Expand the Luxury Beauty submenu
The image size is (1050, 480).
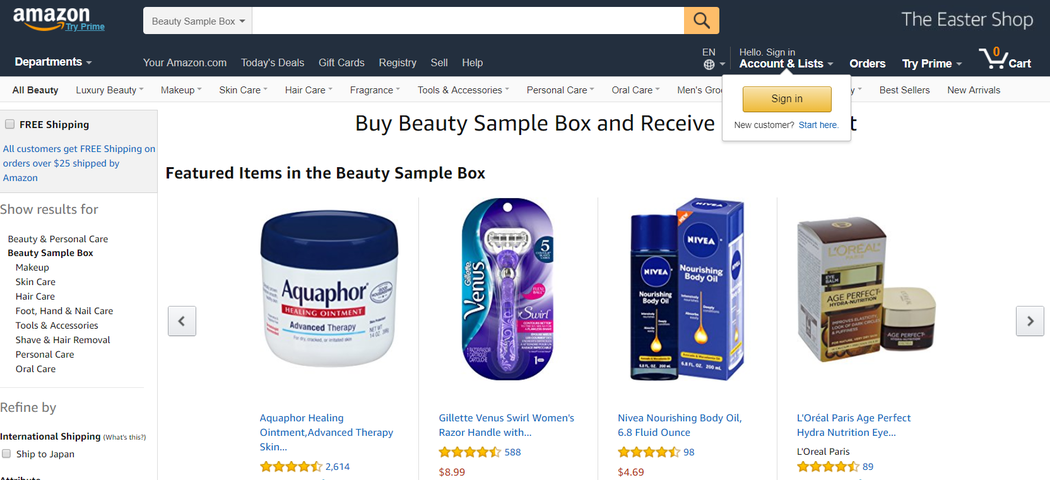point(109,90)
